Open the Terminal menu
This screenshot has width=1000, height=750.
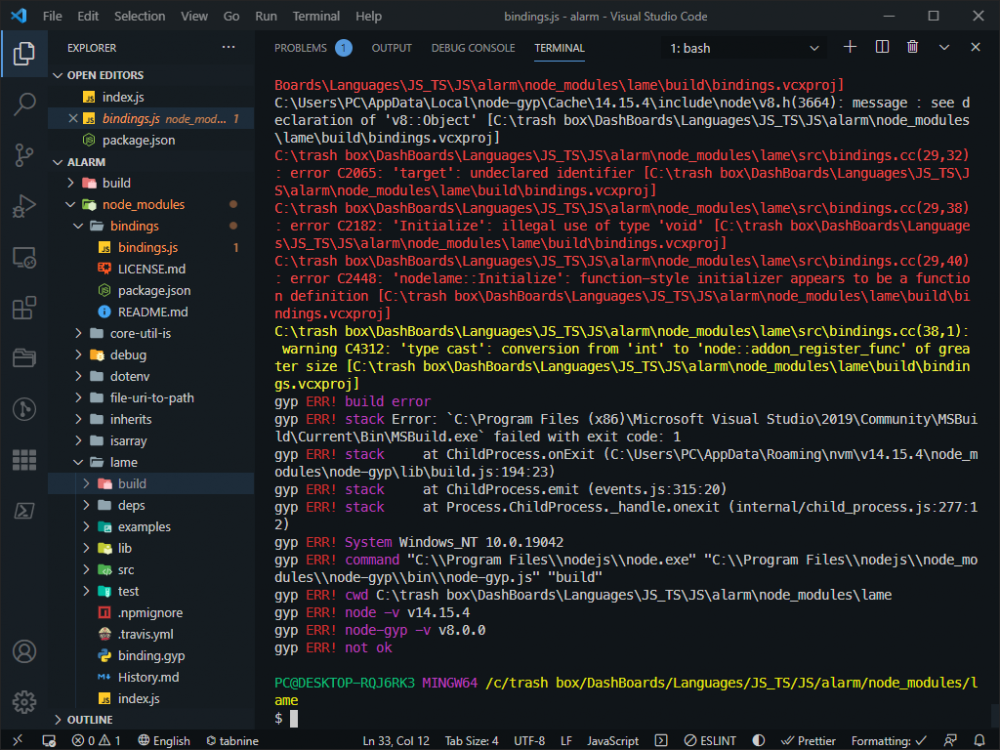(x=316, y=16)
